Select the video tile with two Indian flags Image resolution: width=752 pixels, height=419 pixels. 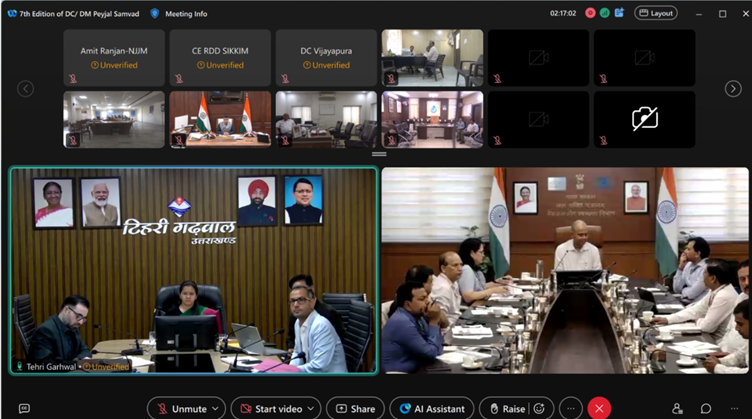pyautogui.click(x=220, y=119)
